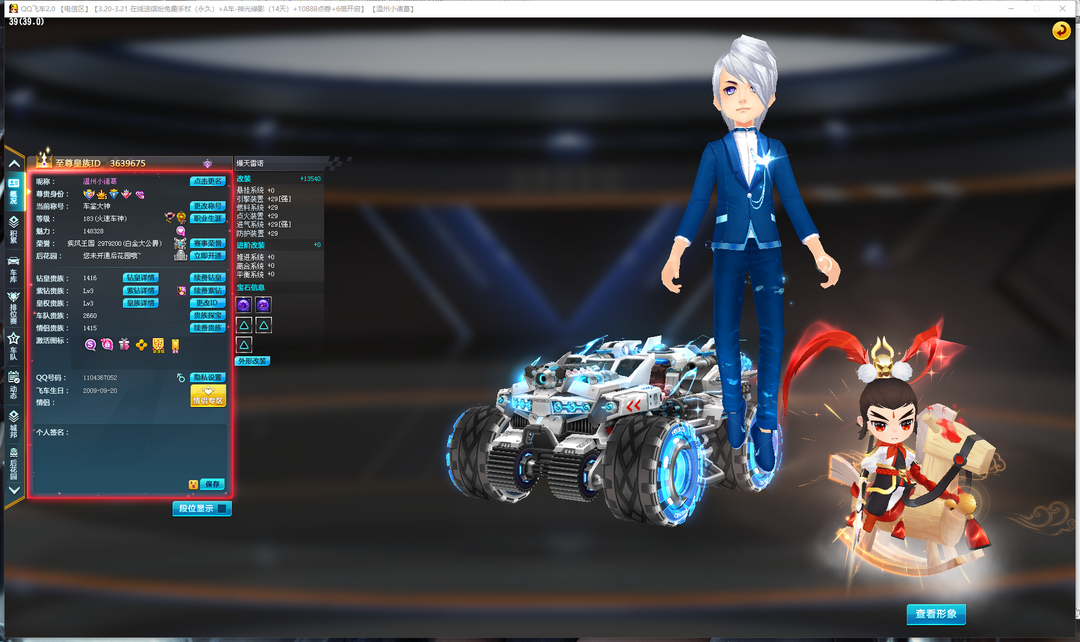Click the 续费紫钻 renew button
Viewport: 1080px width, 642px height.
207,291
